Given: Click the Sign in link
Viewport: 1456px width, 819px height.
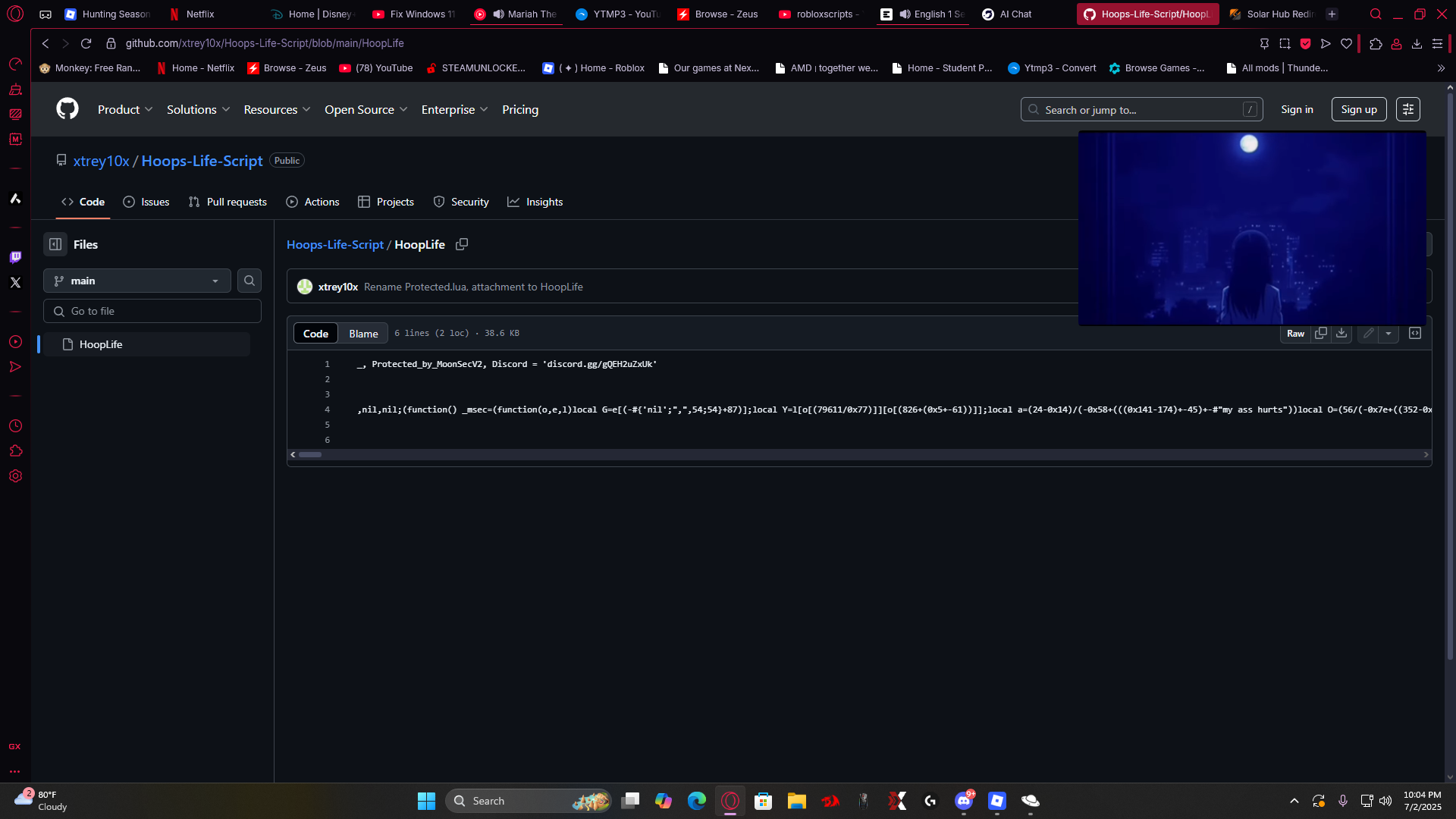Looking at the screenshot, I should (1297, 109).
